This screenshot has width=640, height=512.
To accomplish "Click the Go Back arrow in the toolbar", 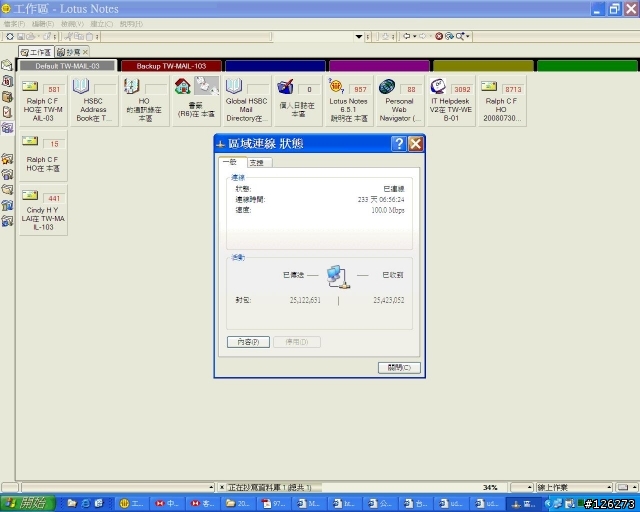I will 407,36.
